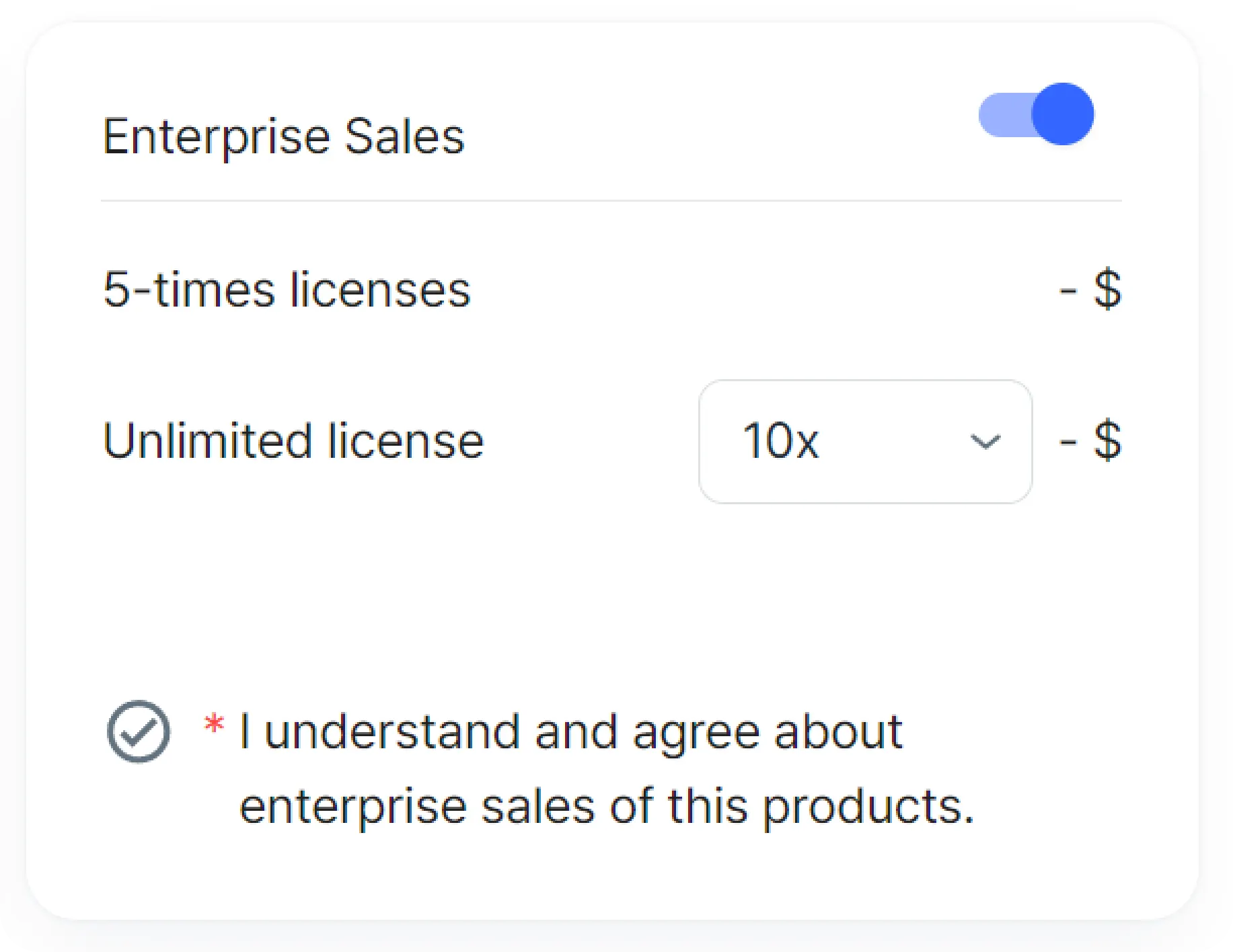The height and width of the screenshot is (952, 1233).
Task: Click the divider line below Enterprise Sales
Action: (x=611, y=200)
